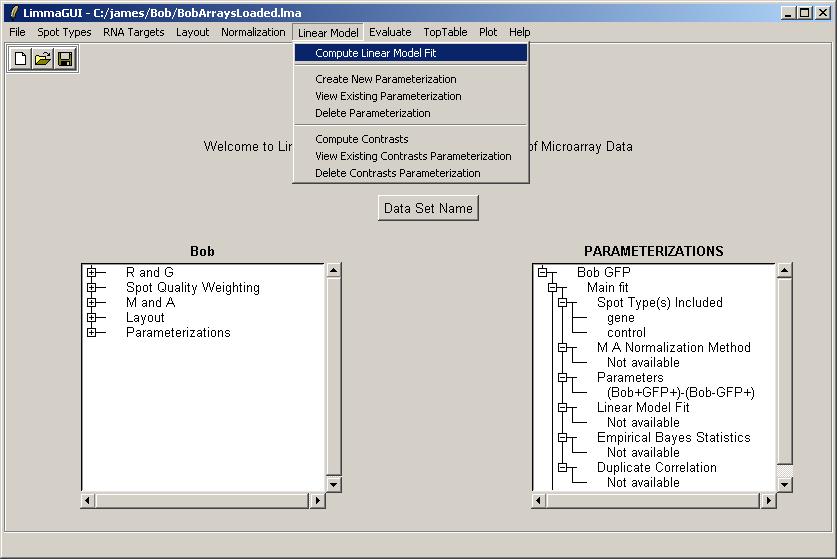This screenshot has height=559, width=837.
Task: Click the LimmaGUI title bar feather icon
Action: click(13, 13)
